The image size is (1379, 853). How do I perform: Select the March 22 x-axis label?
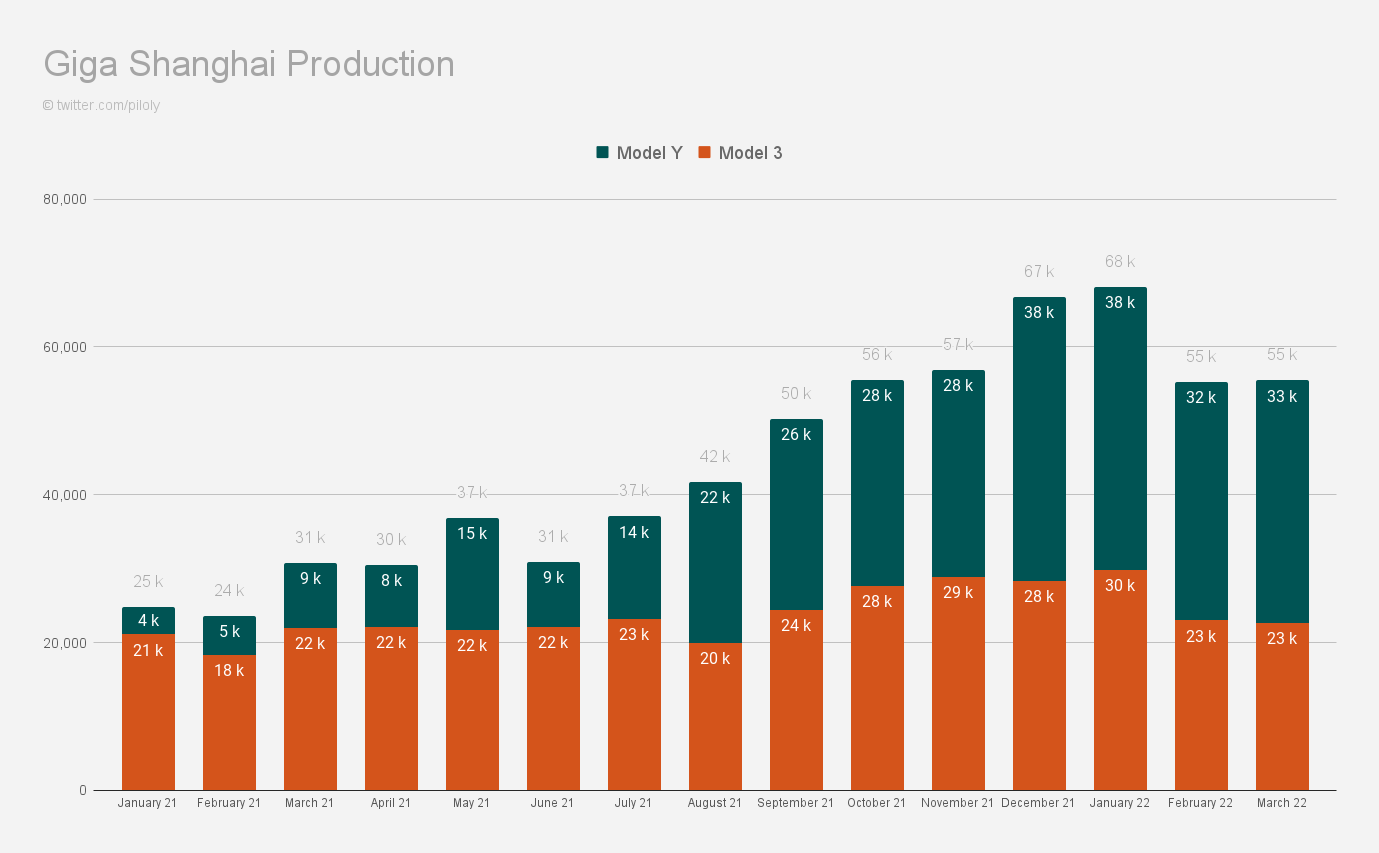pos(1282,803)
